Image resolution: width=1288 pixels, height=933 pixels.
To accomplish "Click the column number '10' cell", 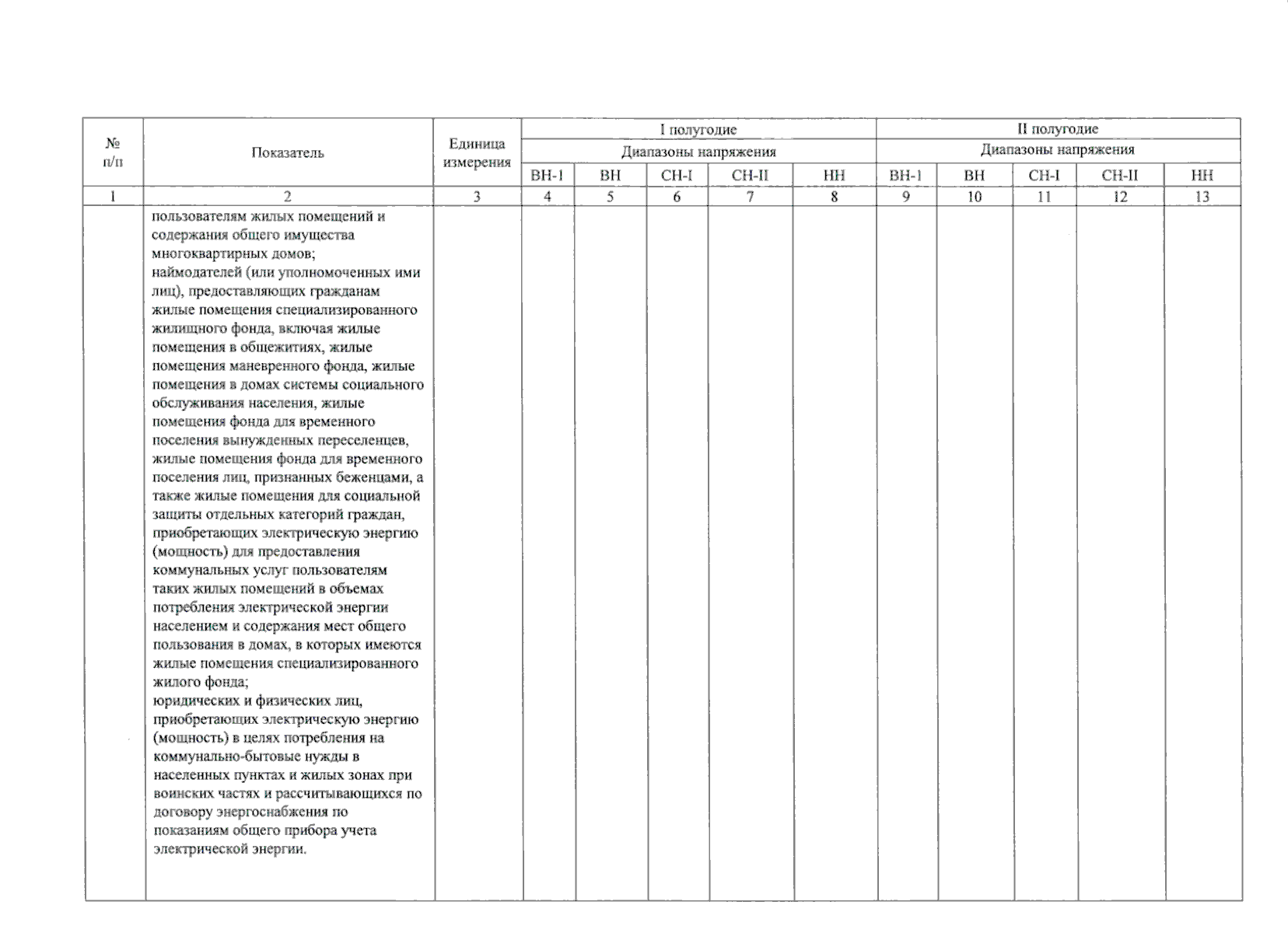I will [975, 197].
